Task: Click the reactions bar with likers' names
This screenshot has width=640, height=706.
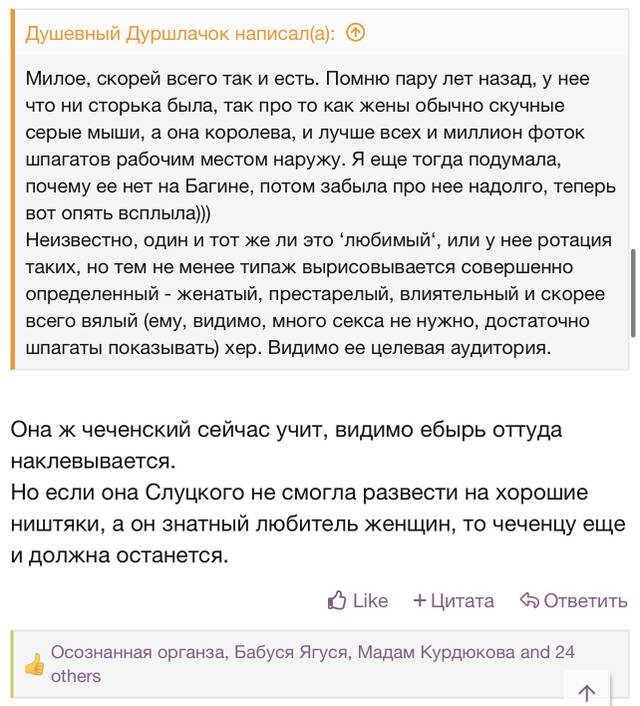Action: [320, 664]
